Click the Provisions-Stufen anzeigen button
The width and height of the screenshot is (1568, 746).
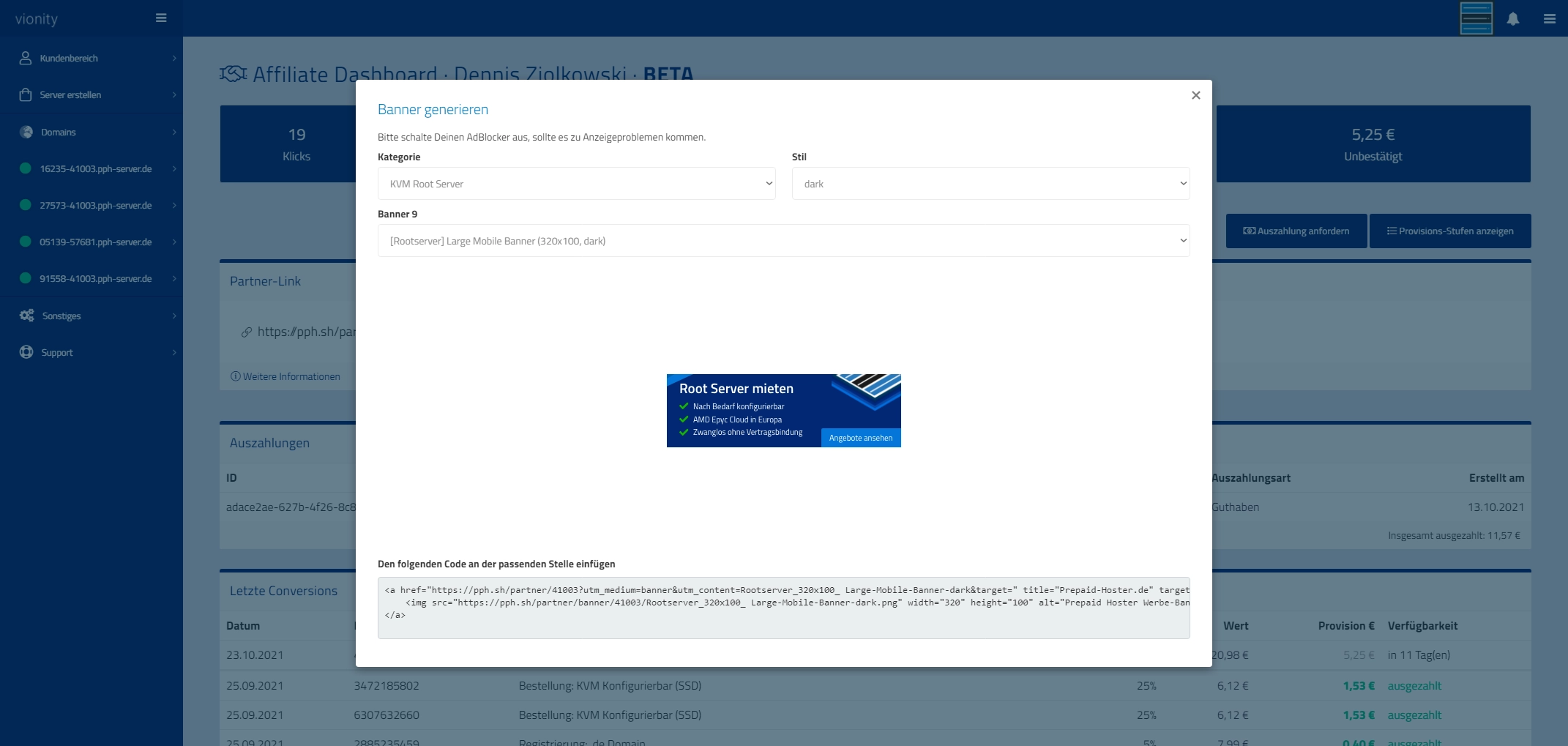[x=1449, y=231]
